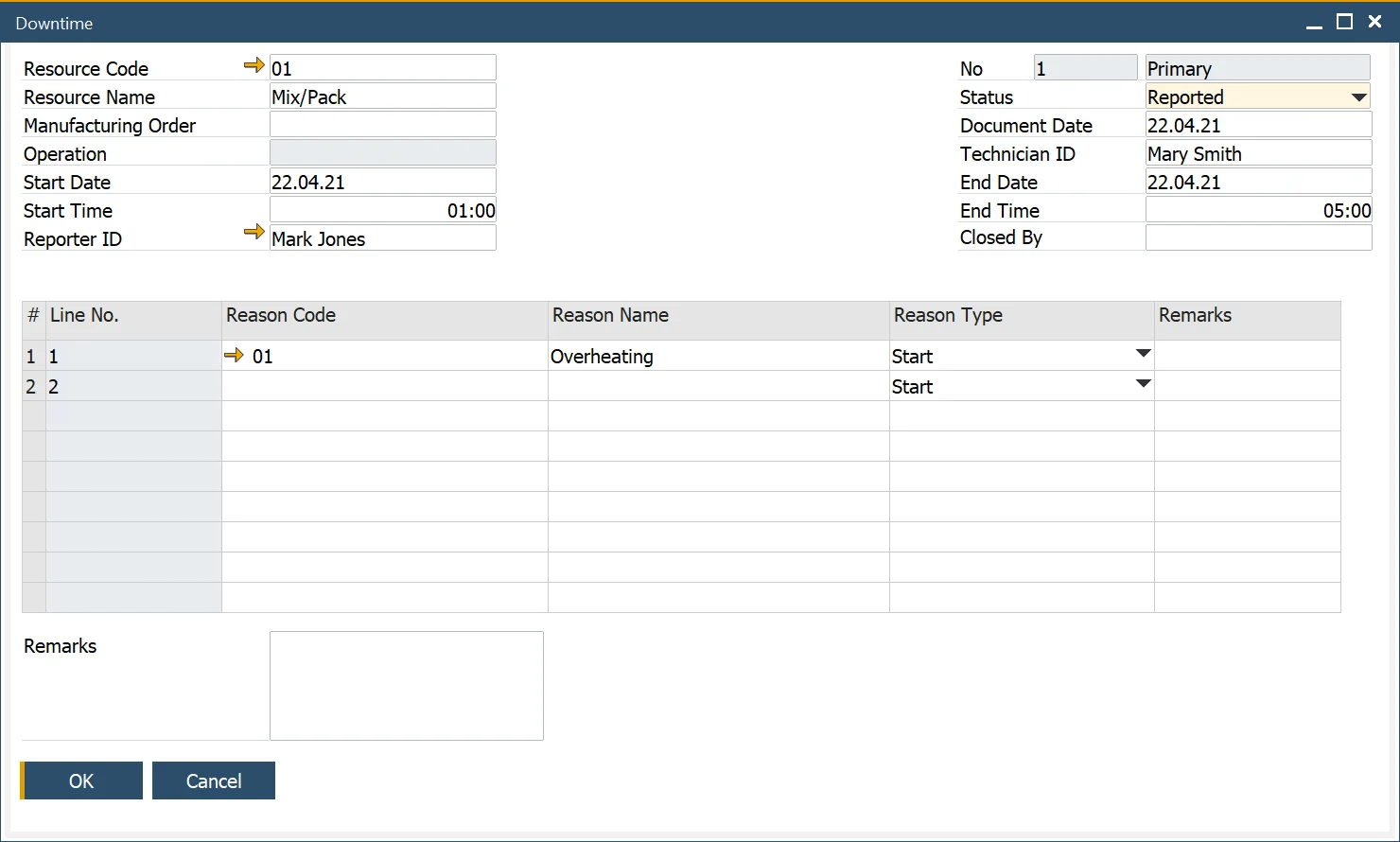Expand Reason Type dropdown in line 2
The height and width of the screenshot is (842, 1400).
click(1143, 384)
